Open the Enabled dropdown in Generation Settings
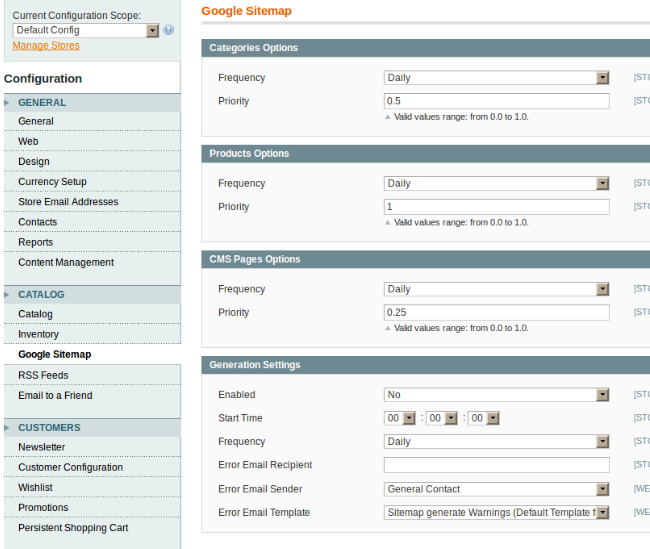Image resolution: width=650 pixels, height=549 pixels. (x=496, y=395)
